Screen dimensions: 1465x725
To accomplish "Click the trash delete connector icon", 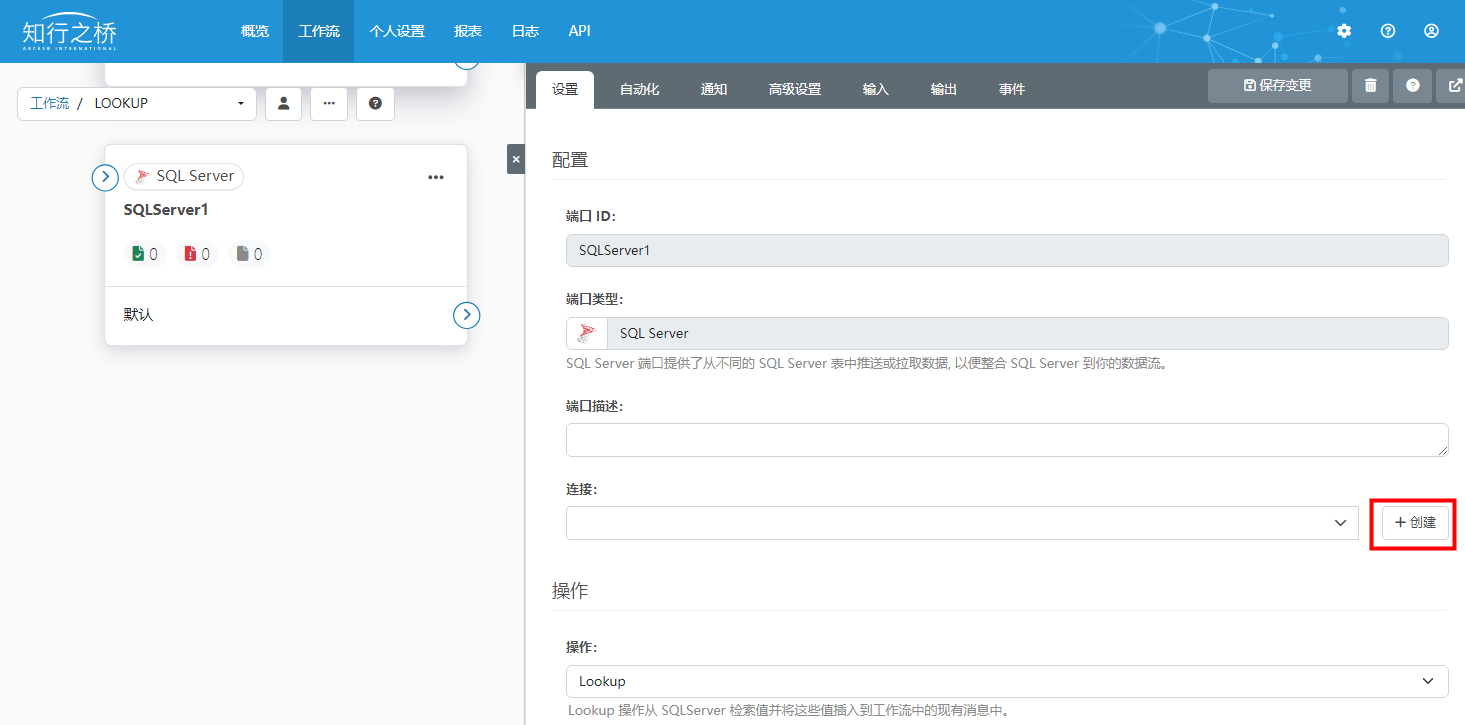I will point(1370,86).
